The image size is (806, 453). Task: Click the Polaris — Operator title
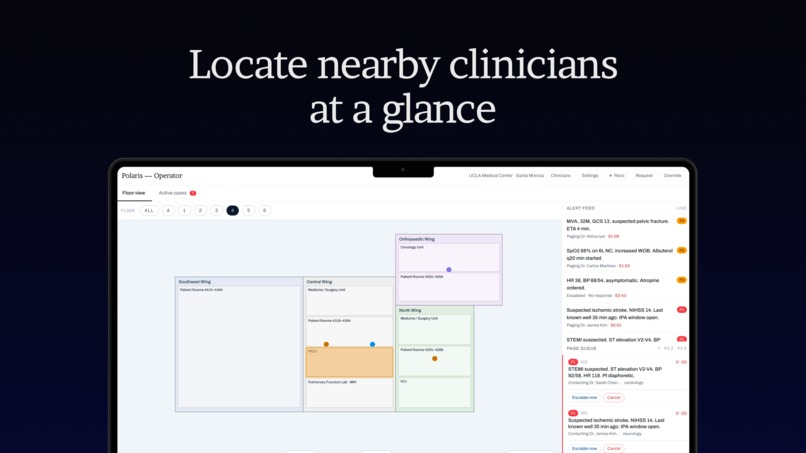click(x=152, y=176)
